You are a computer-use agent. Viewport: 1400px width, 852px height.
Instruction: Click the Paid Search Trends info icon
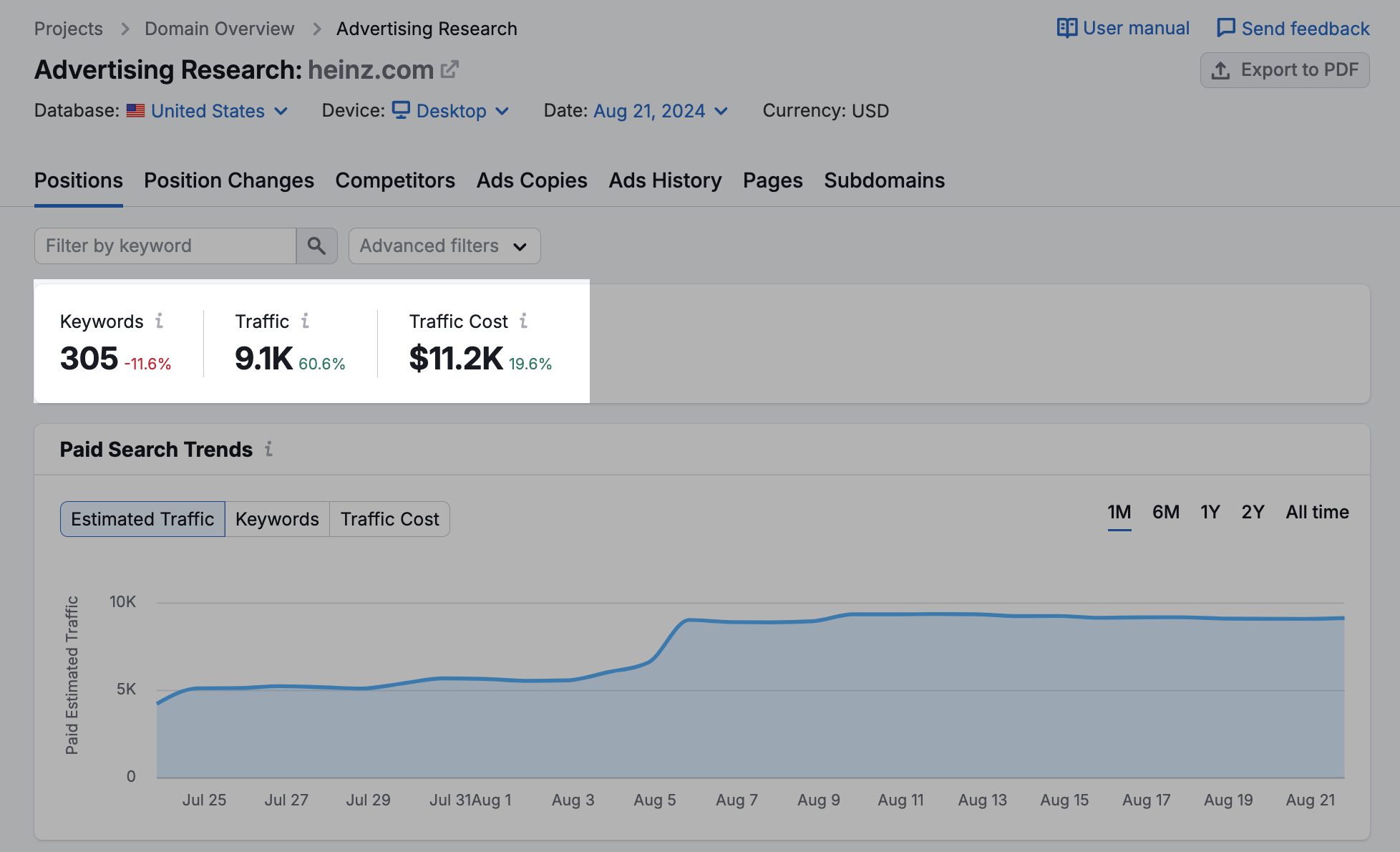[269, 450]
